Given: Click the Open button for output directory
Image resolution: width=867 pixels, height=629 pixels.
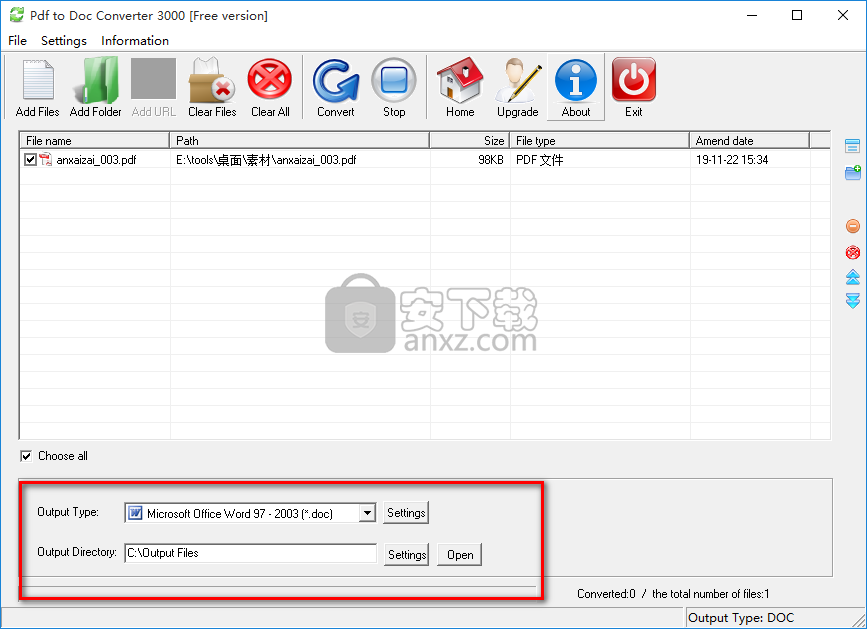Looking at the screenshot, I should (459, 554).
